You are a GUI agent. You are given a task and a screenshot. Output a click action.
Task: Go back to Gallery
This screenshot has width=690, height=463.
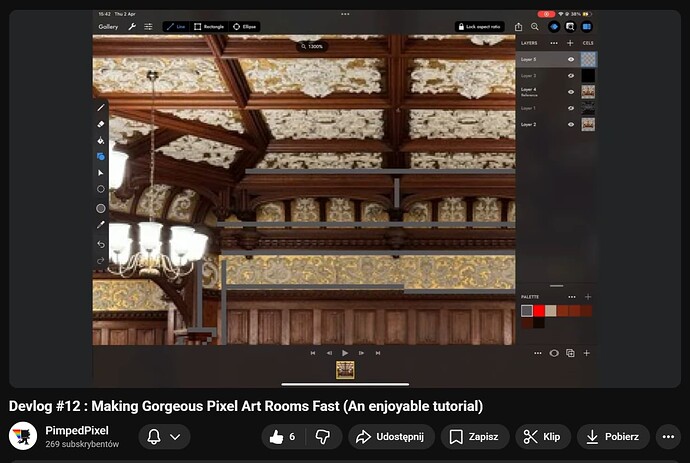click(x=108, y=27)
